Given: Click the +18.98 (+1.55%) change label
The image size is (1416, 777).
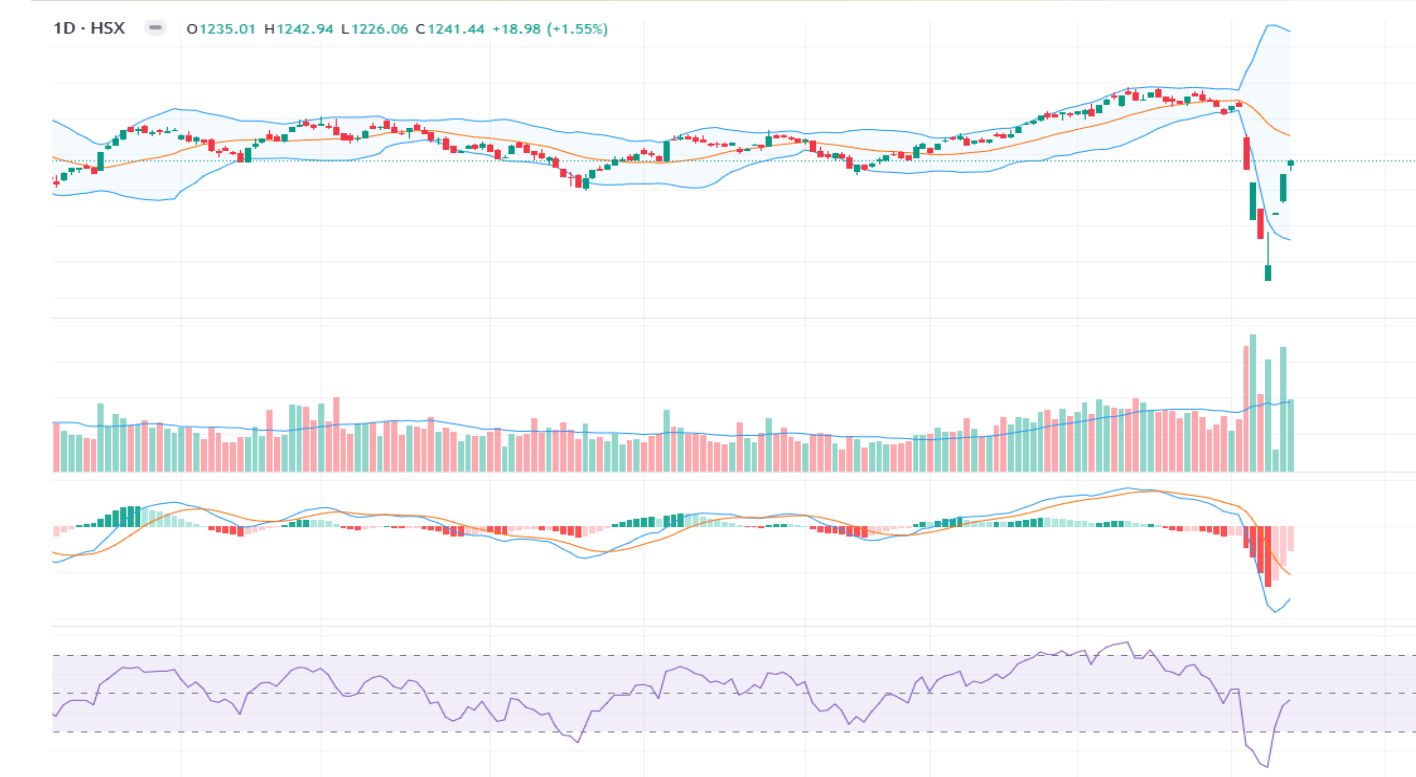Looking at the screenshot, I should tap(550, 29).
